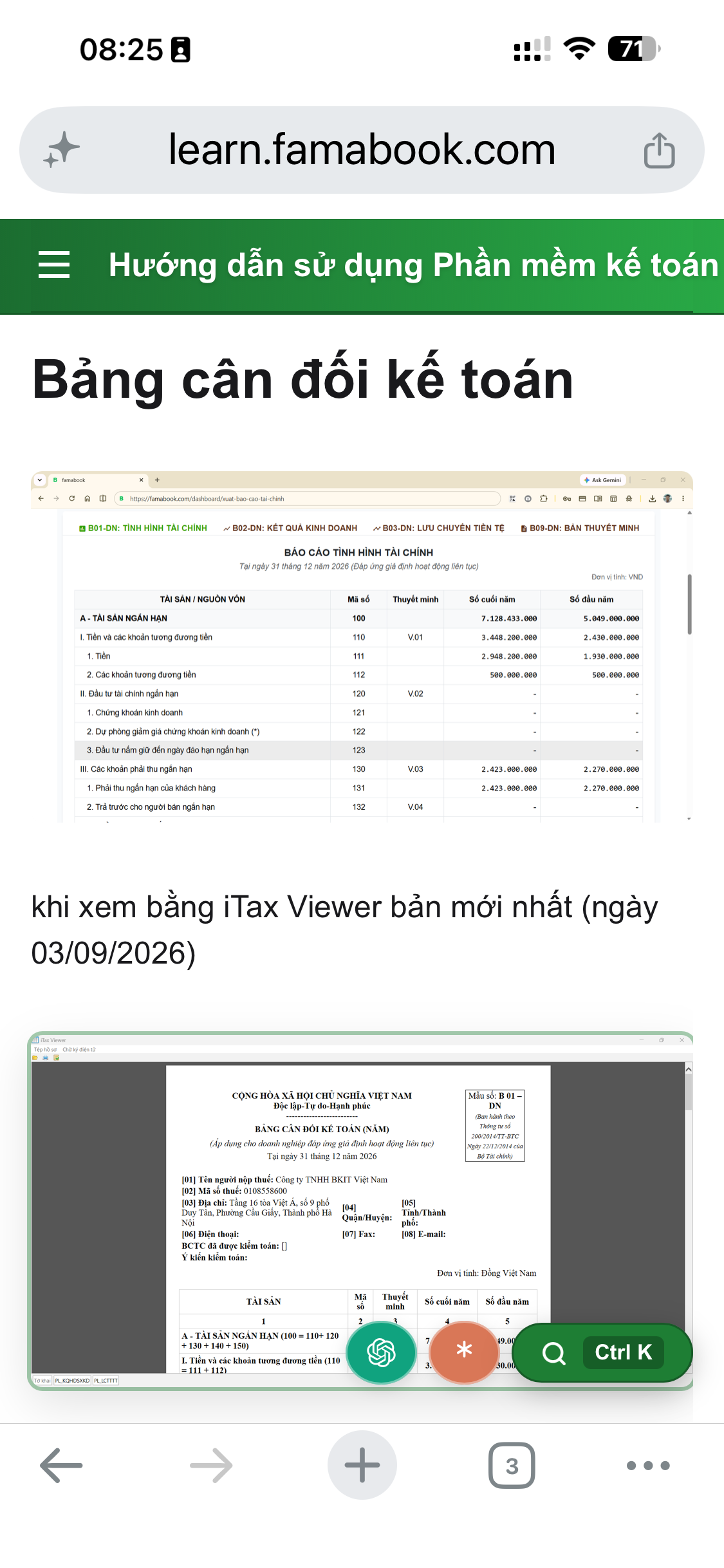Open a new tab with plus button
This screenshot has height=1568, width=724.
coord(362,1465)
